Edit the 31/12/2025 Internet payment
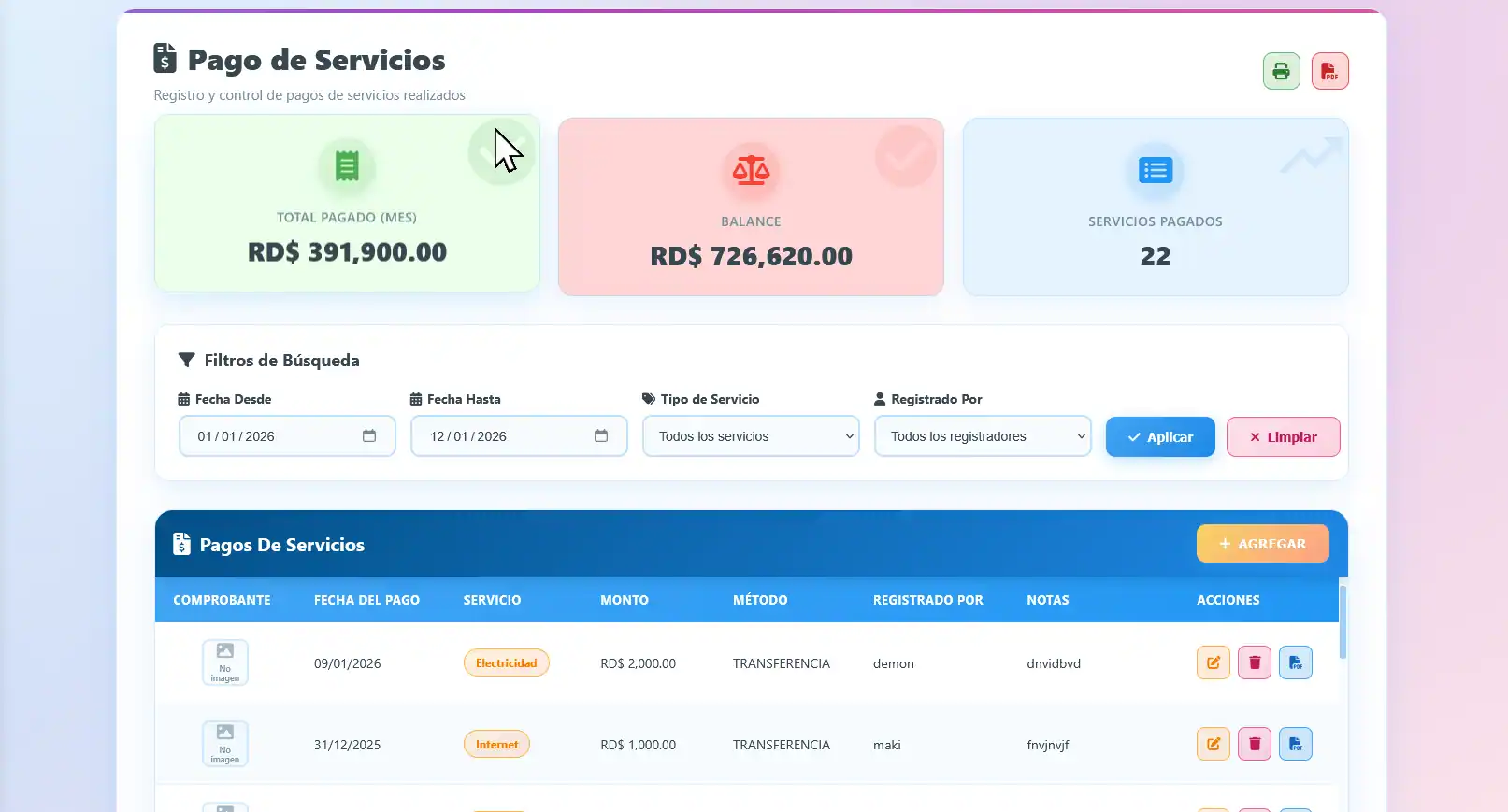This screenshot has height=812, width=1508. click(x=1213, y=744)
